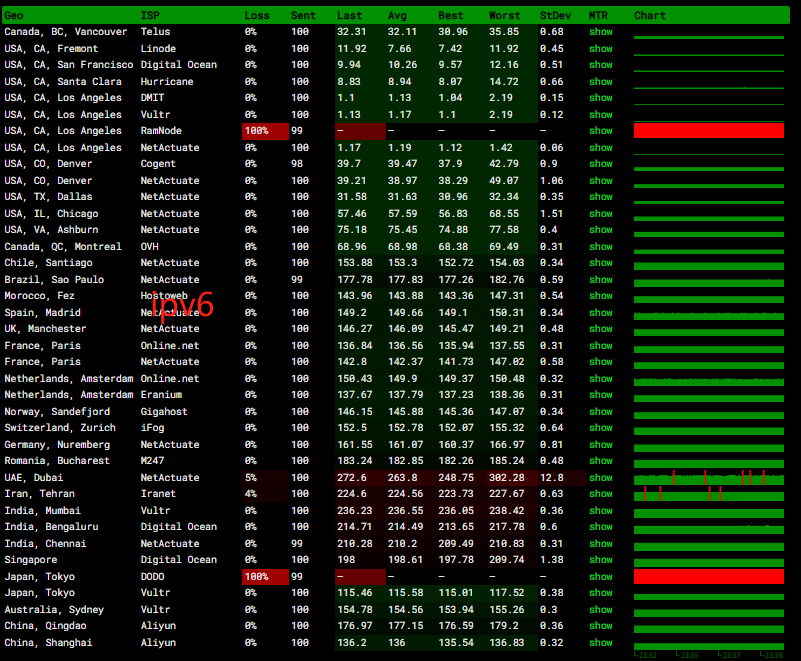Click the 98 sent value for Cogent
This screenshot has height=661, width=801.
[297, 163]
